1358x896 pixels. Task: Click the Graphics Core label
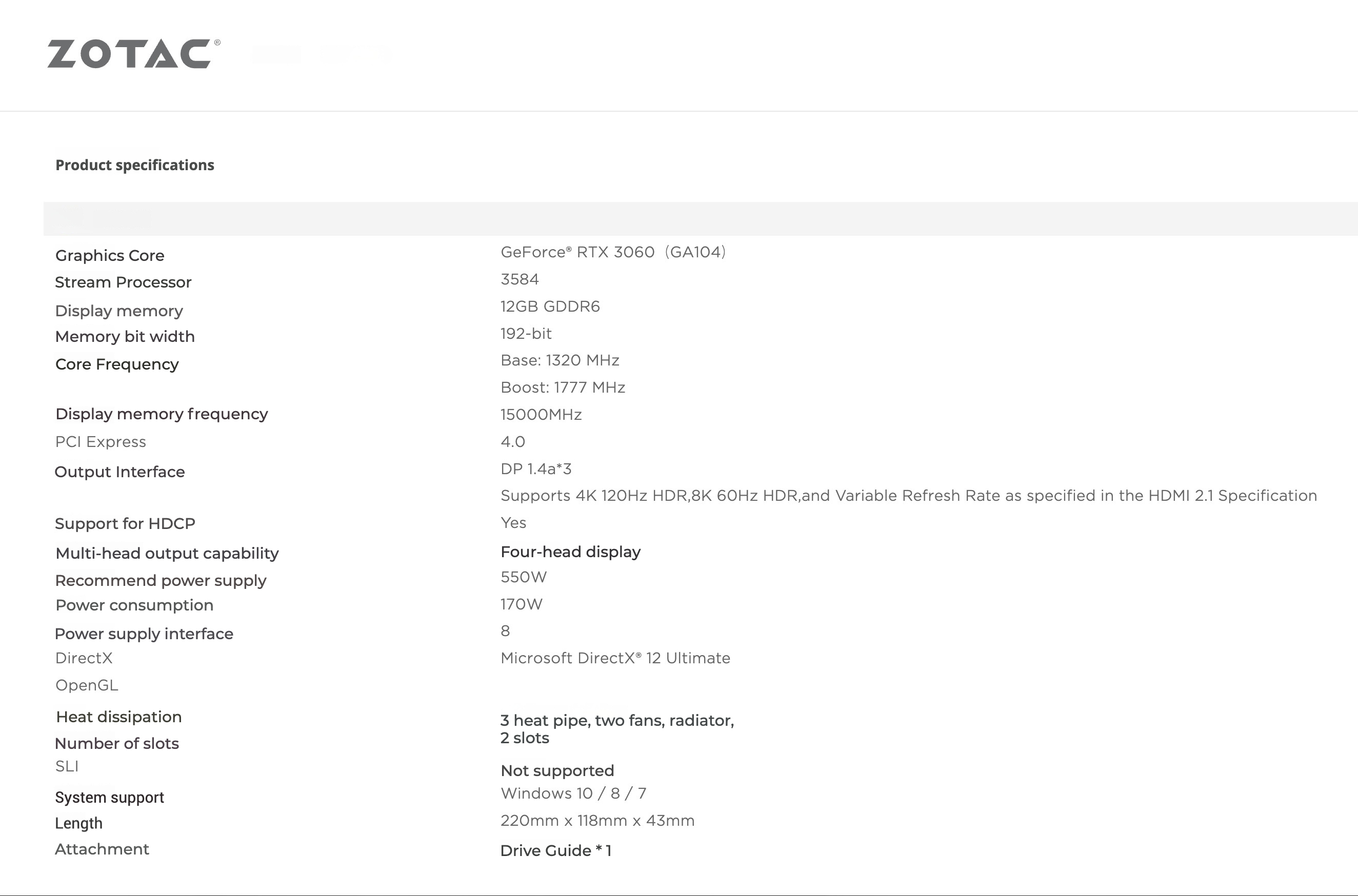click(110, 255)
